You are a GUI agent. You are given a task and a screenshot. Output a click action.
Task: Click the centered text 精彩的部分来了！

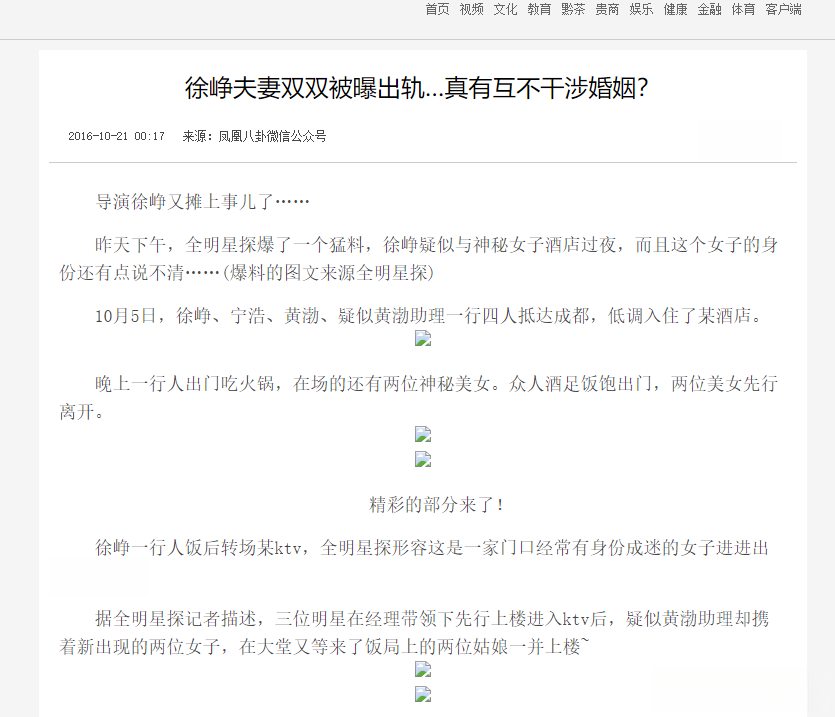tap(436, 504)
